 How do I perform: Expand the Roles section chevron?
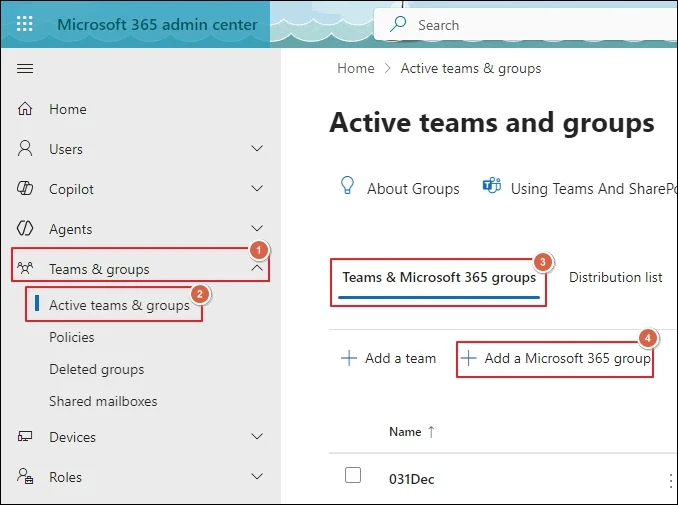257,476
